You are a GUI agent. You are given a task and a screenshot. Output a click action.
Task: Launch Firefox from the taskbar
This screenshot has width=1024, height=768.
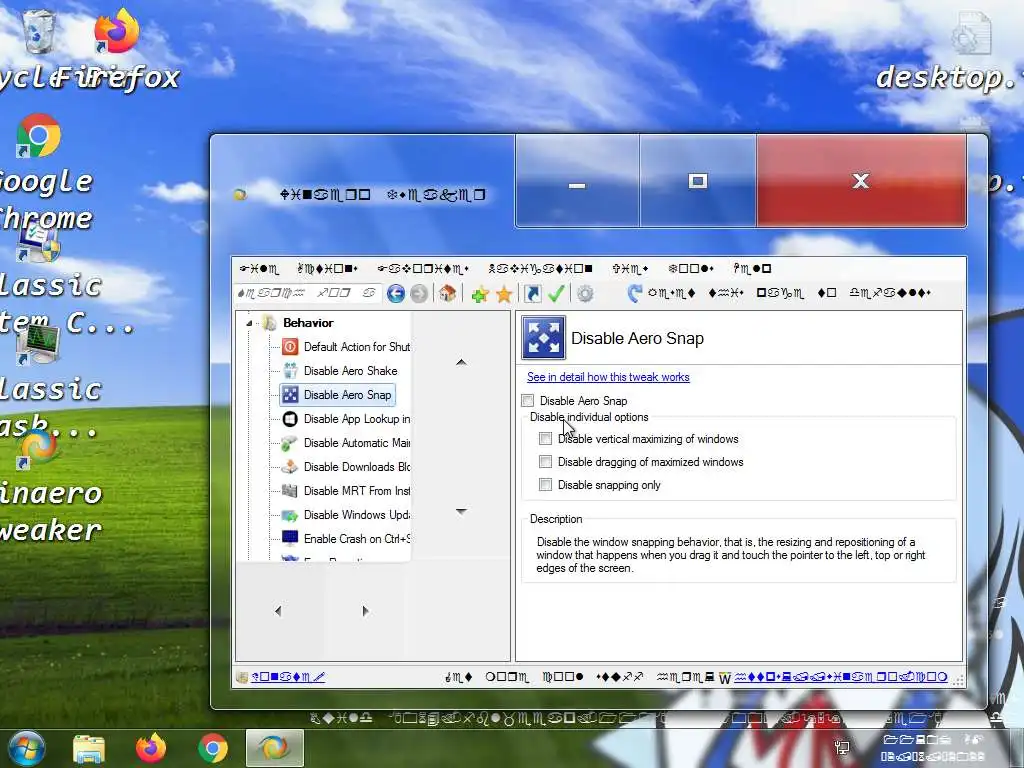tap(151, 748)
